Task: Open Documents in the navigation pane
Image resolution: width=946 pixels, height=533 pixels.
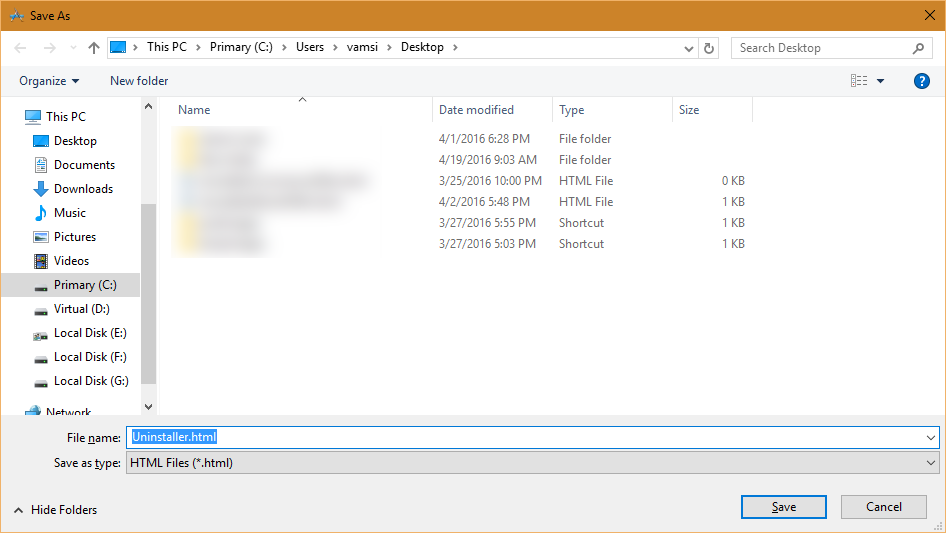Action: (x=84, y=165)
